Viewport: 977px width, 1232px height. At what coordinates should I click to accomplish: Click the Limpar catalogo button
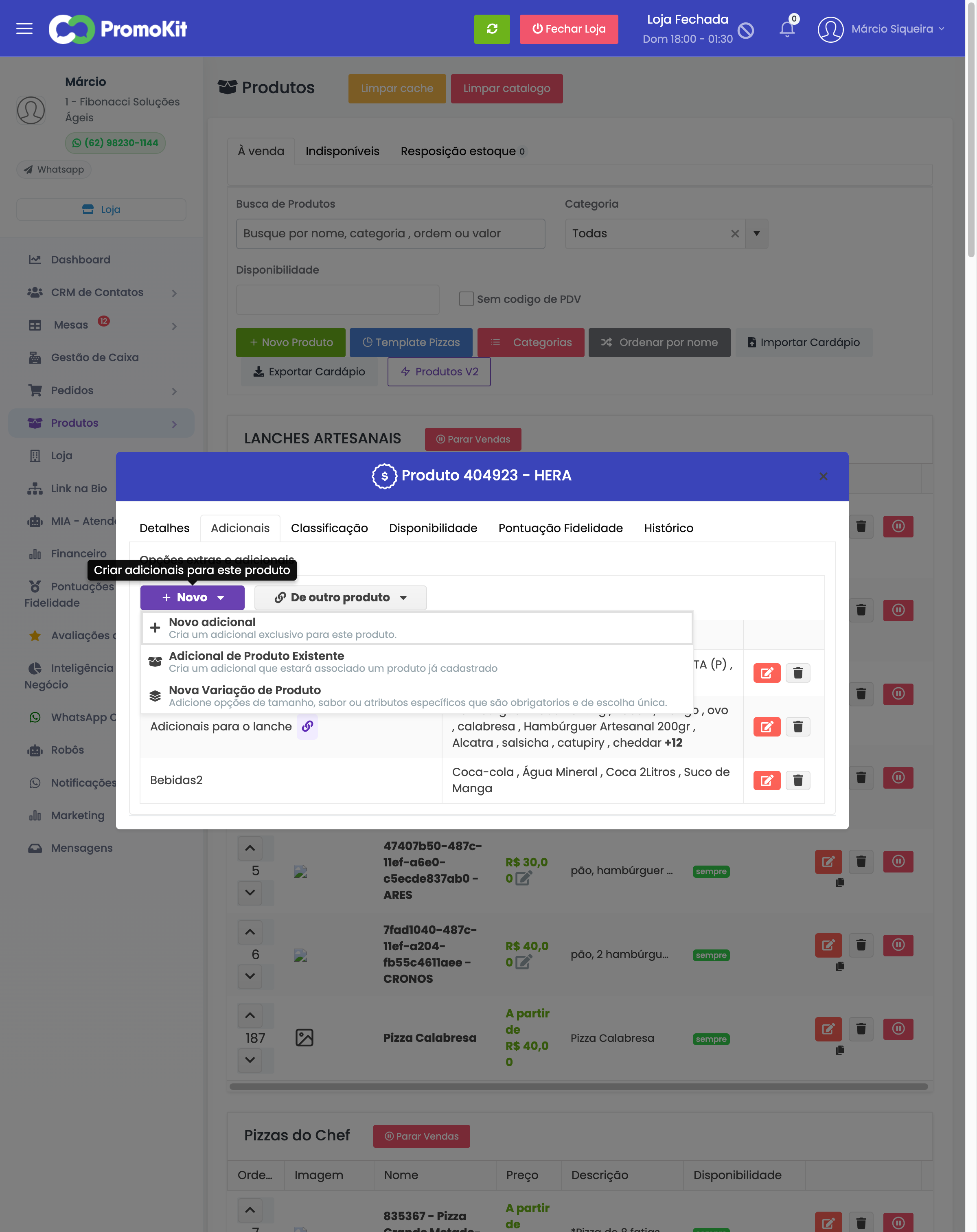coord(507,89)
